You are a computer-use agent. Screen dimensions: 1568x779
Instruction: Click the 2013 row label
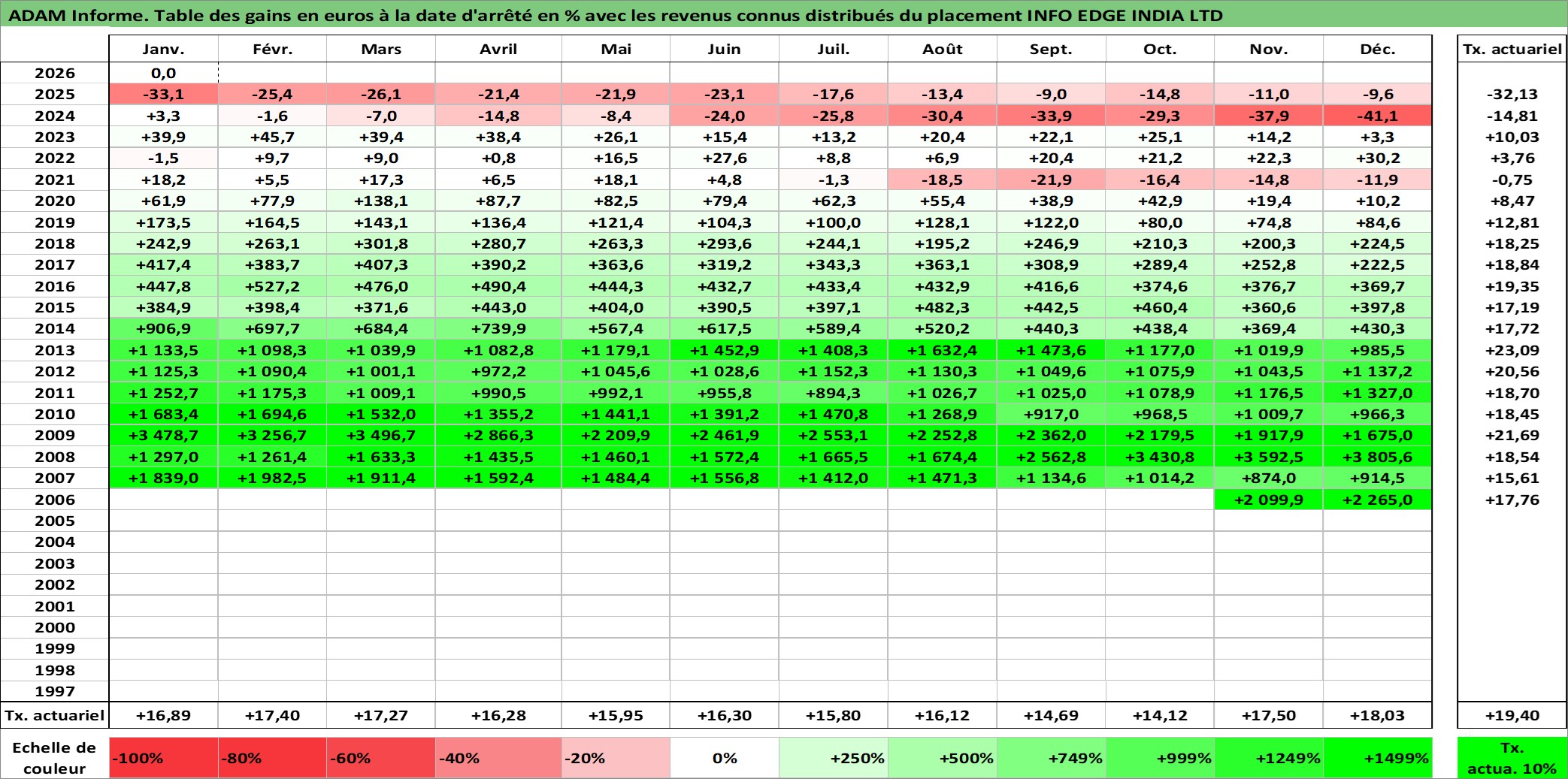55,350
